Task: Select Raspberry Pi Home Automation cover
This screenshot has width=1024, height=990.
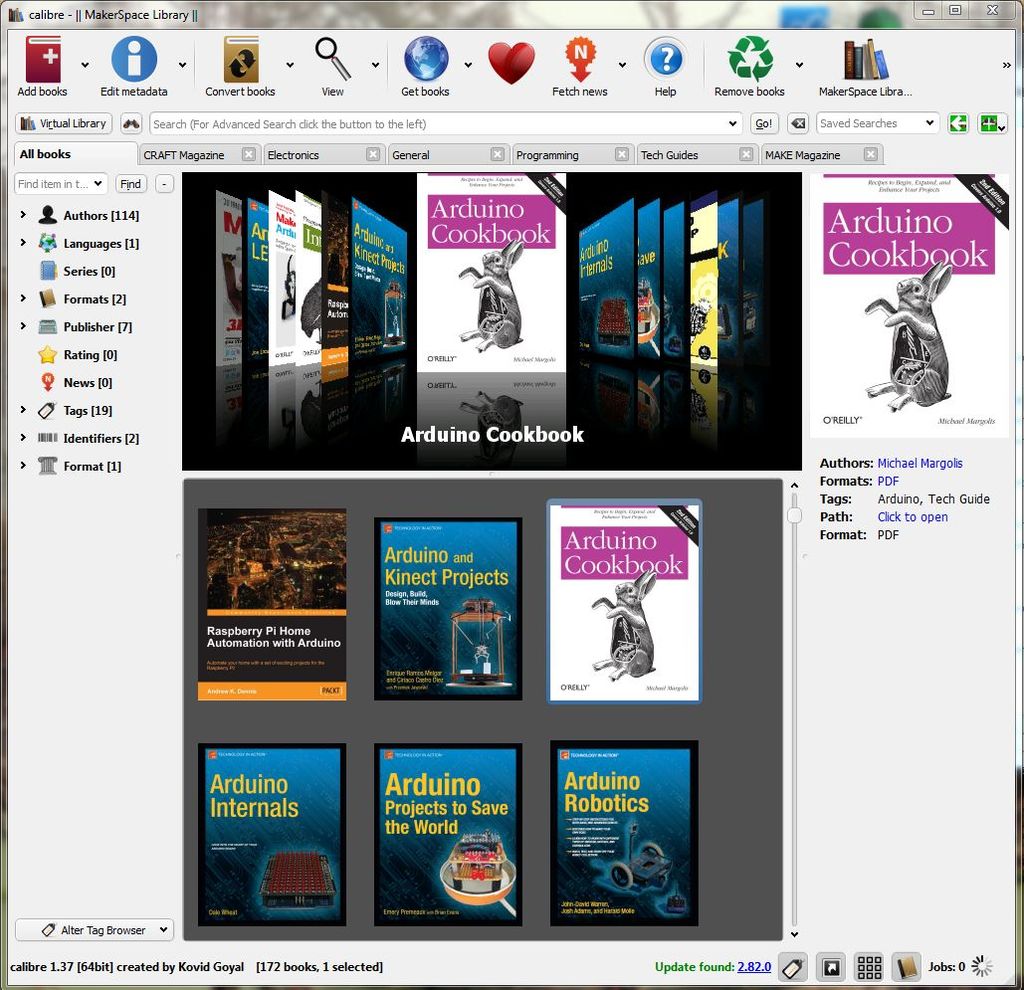Action: [272, 605]
